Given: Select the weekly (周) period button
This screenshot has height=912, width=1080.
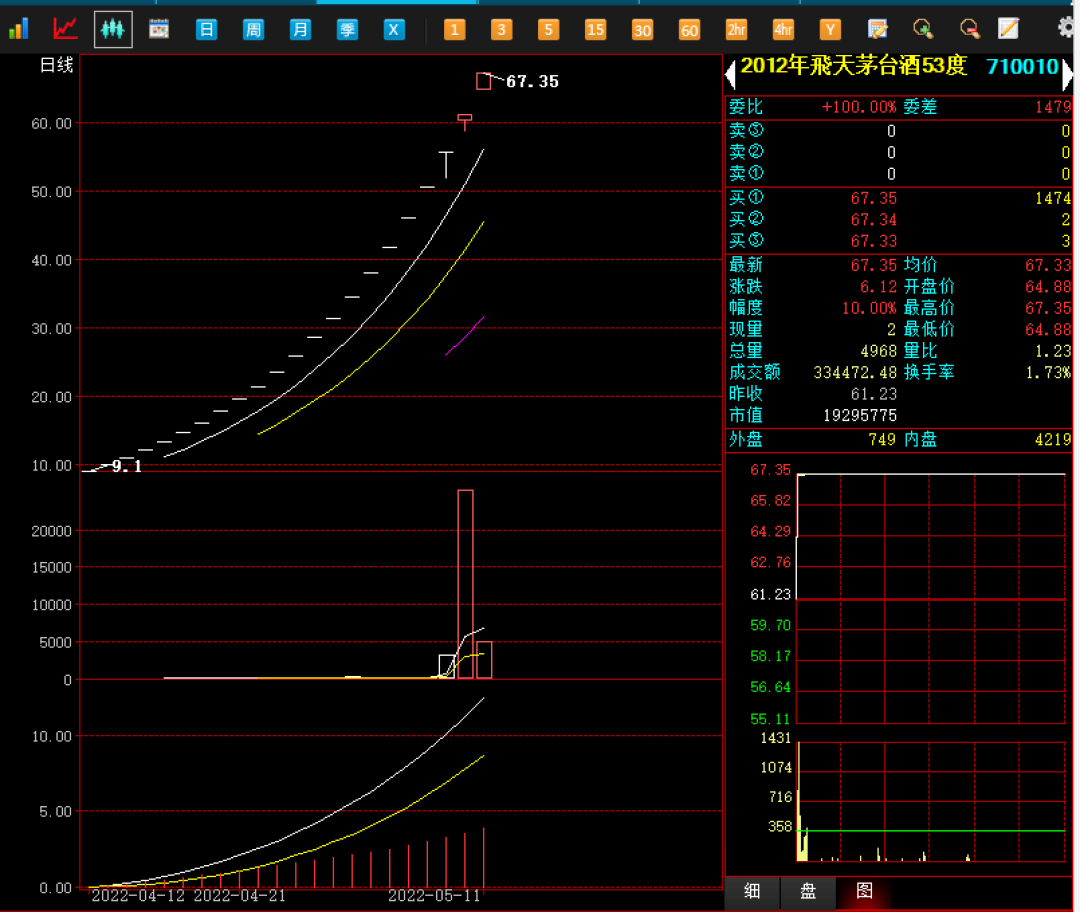Looking at the screenshot, I should 253,30.
